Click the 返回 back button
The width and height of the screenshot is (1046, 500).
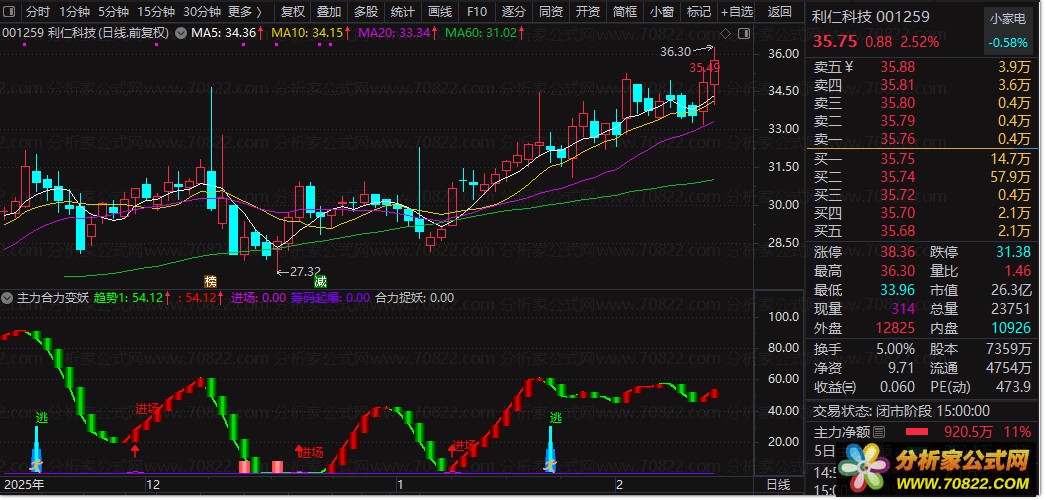pyautogui.click(x=779, y=12)
